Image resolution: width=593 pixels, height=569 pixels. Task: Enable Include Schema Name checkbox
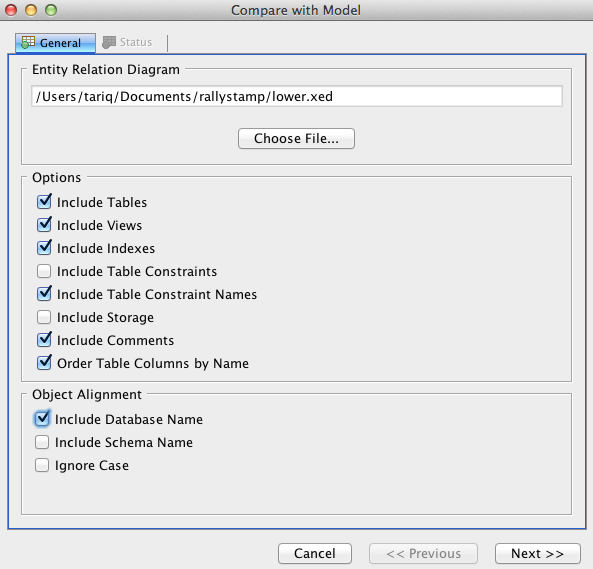coord(42,442)
